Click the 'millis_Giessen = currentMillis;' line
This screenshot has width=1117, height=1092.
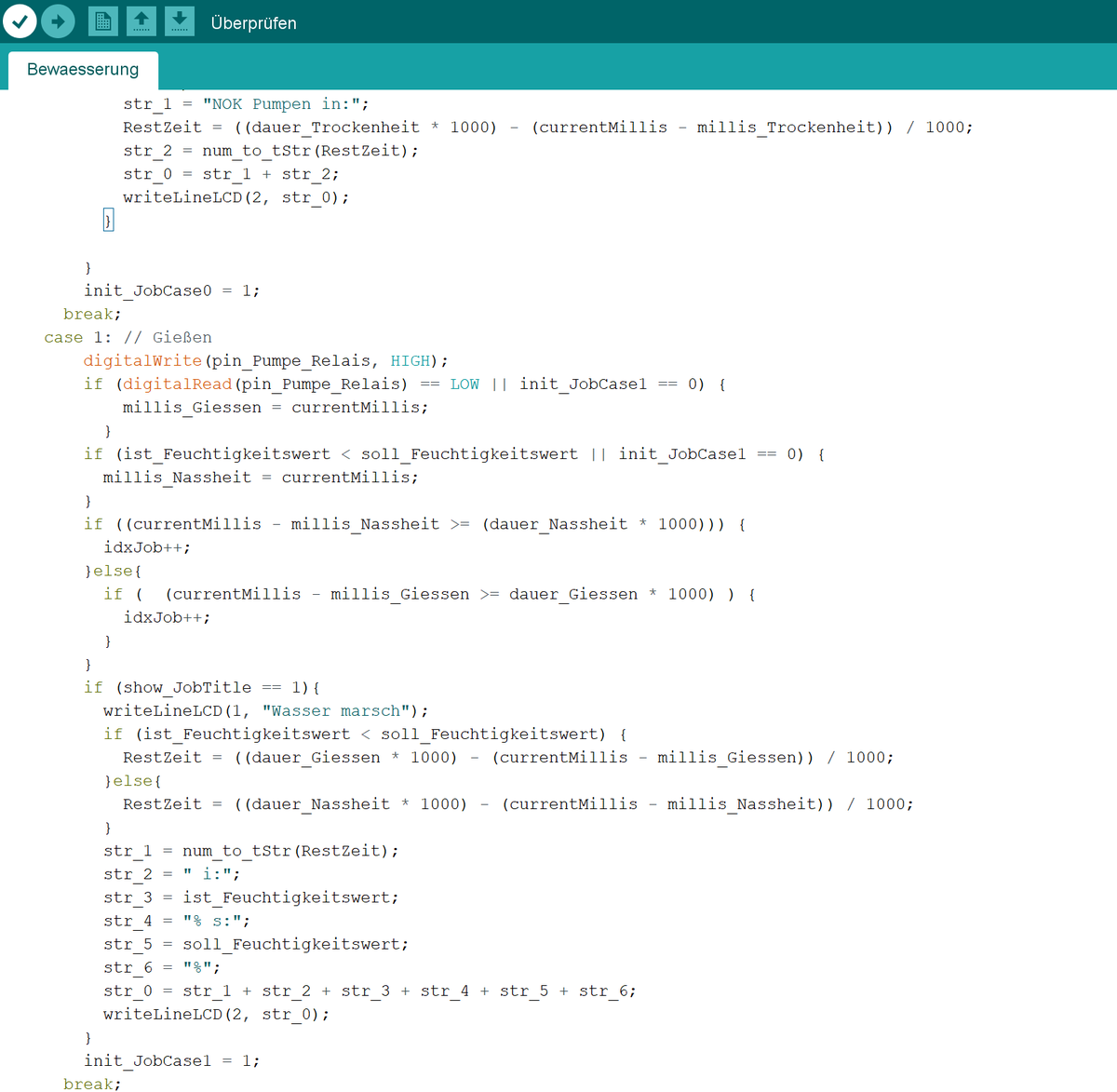click(276, 407)
